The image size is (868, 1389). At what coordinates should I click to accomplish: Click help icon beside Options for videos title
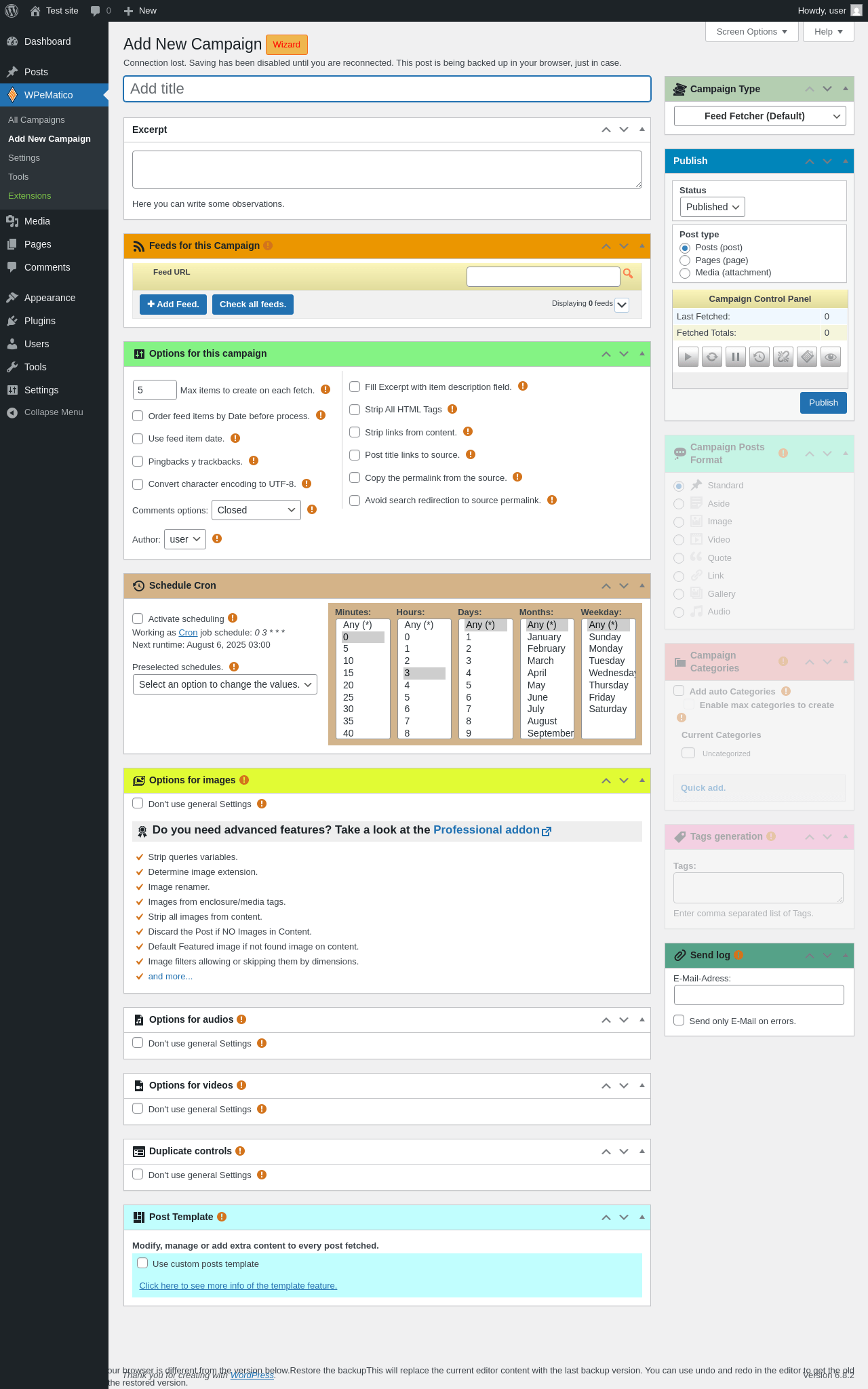pyautogui.click(x=241, y=1085)
